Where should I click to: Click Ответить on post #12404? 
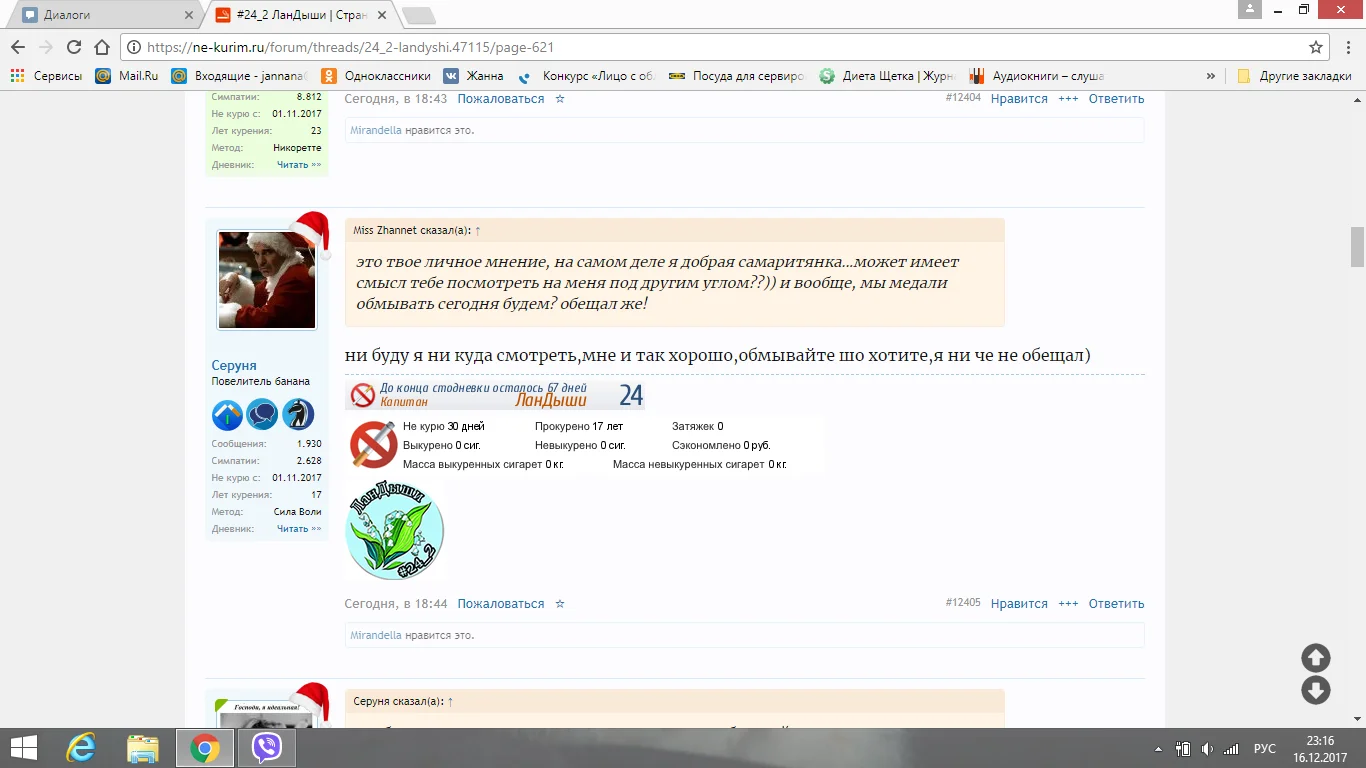(x=1116, y=99)
